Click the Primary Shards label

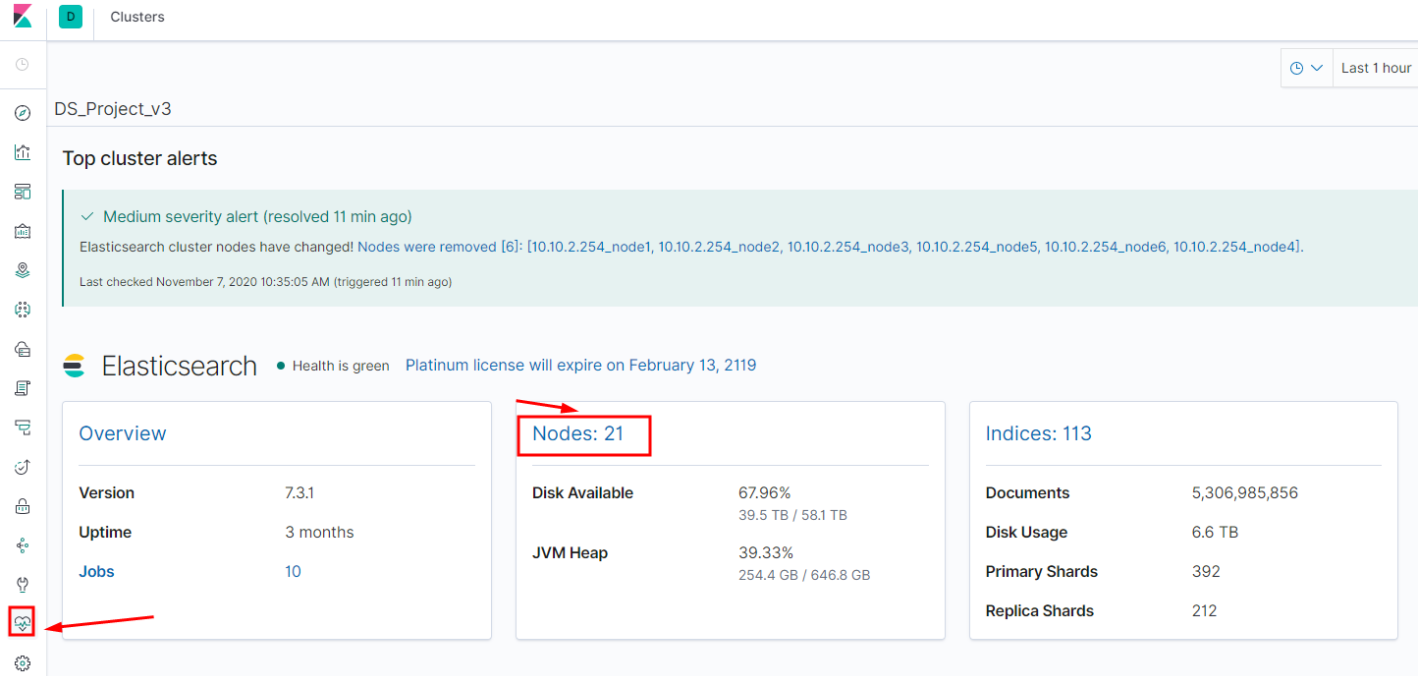(x=1041, y=572)
